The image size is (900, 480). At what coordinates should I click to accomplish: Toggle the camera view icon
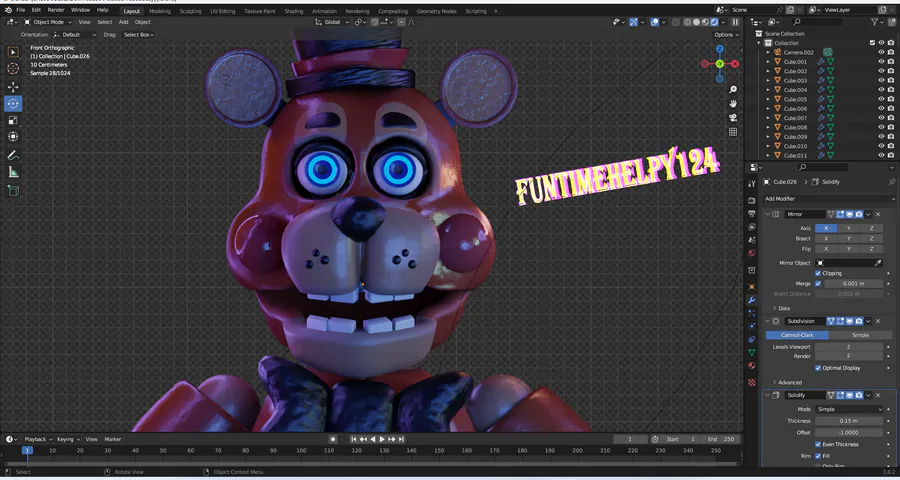point(733,118)
